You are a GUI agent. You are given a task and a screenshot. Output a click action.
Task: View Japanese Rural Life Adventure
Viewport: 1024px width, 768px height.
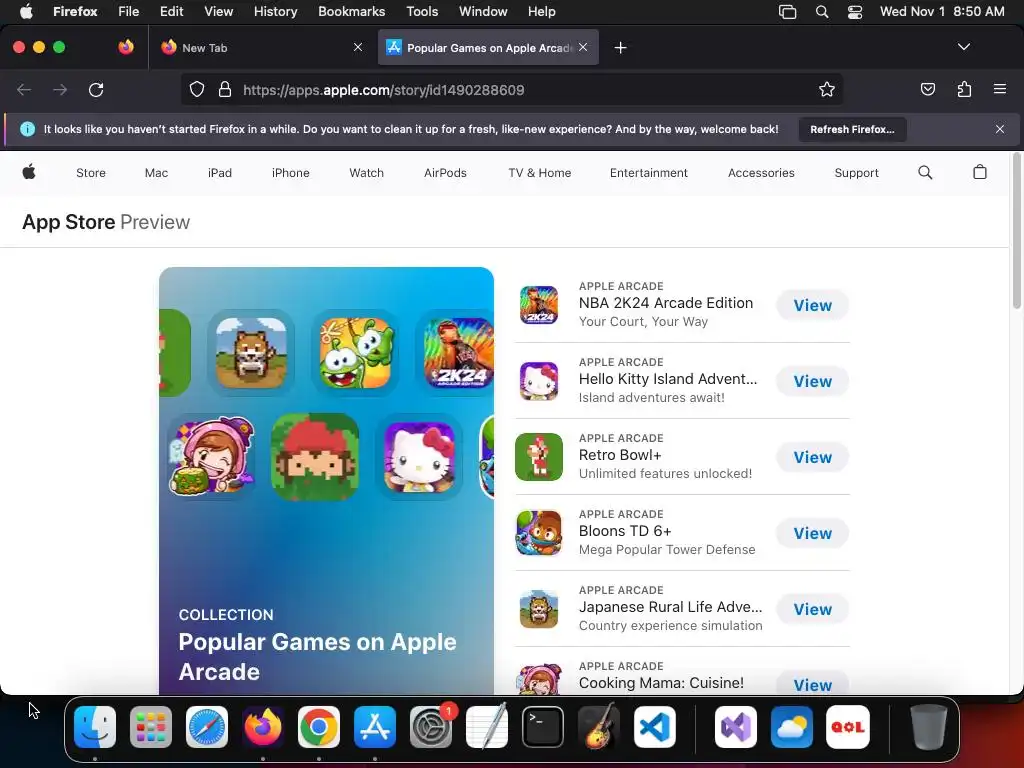(812, 609)
